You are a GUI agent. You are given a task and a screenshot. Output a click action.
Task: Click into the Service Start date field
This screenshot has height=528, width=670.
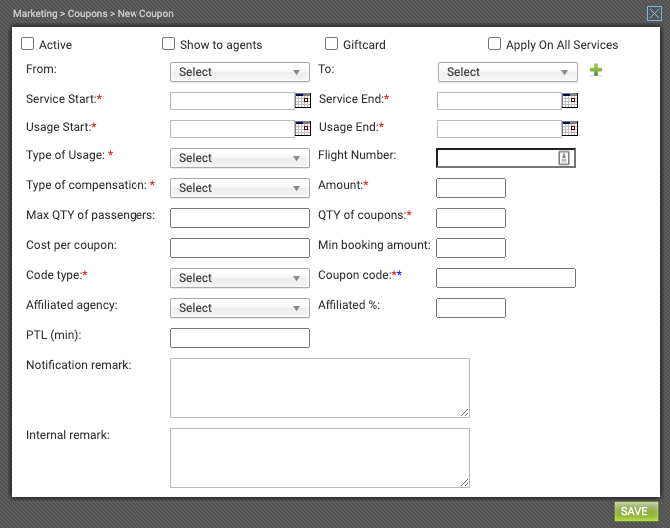[232, 101]
